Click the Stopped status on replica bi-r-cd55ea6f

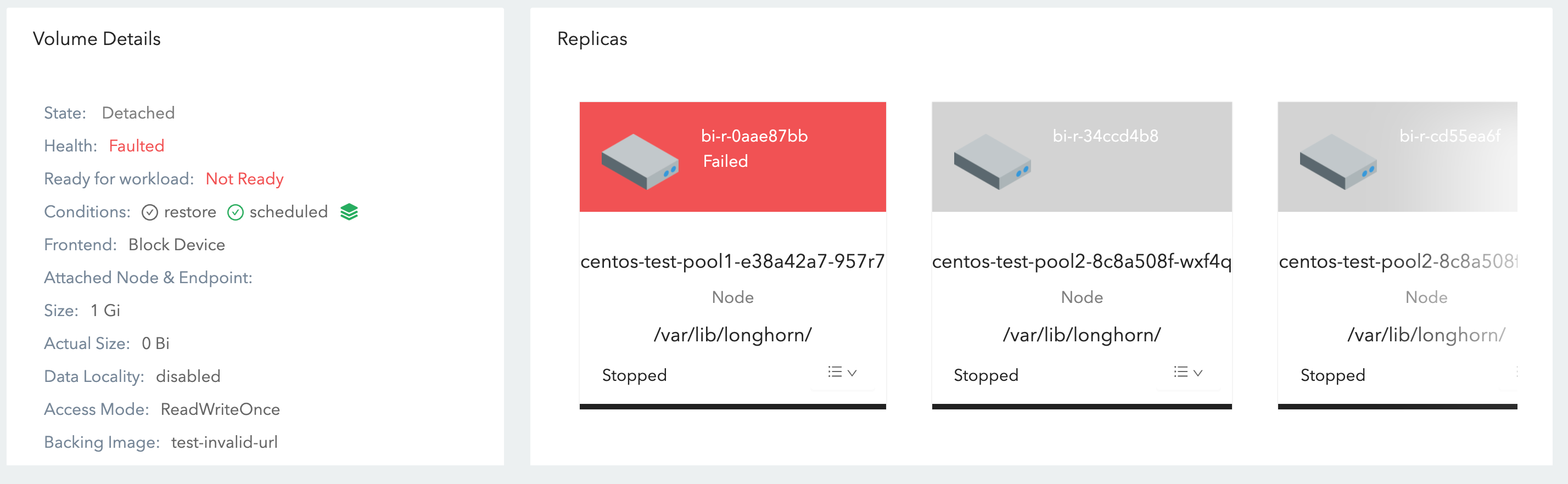[x=1333, y=375]
